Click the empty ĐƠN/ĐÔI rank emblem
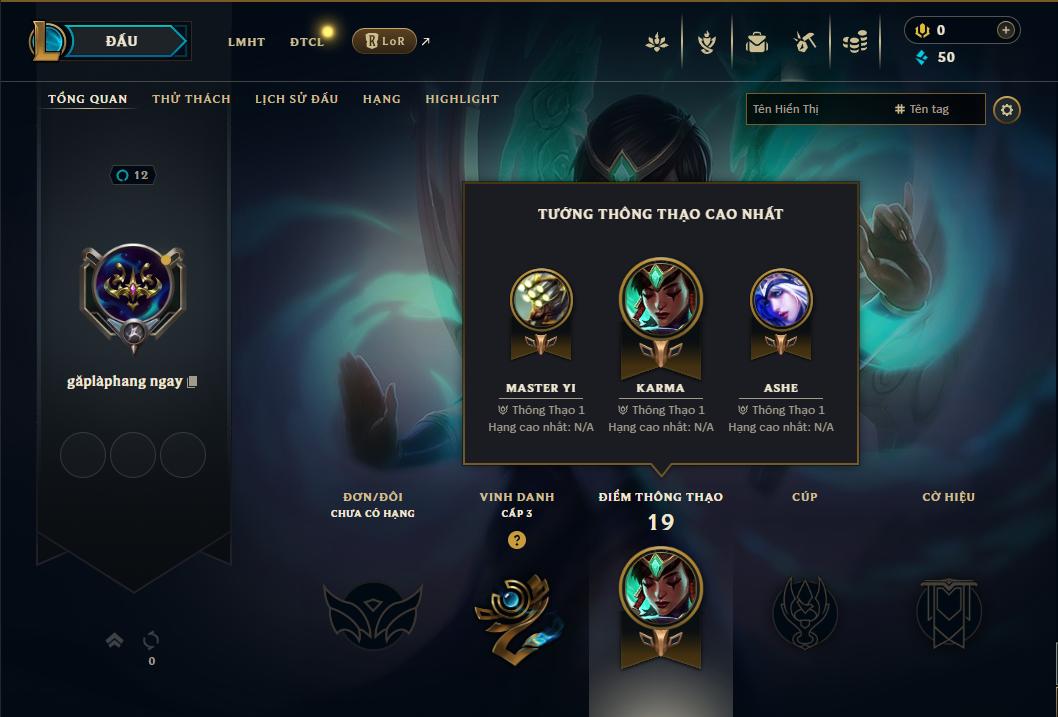The width and height of the screenshot is (1058, 717). pos(372,614)
